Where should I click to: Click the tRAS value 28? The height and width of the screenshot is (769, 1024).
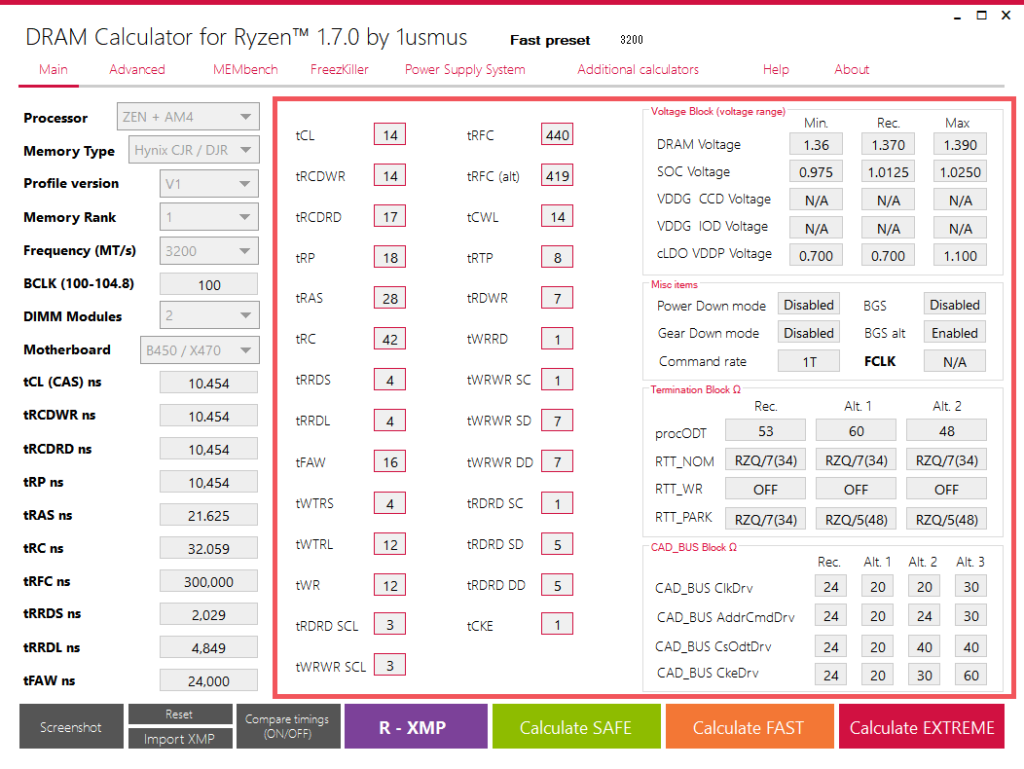(390, 298)
